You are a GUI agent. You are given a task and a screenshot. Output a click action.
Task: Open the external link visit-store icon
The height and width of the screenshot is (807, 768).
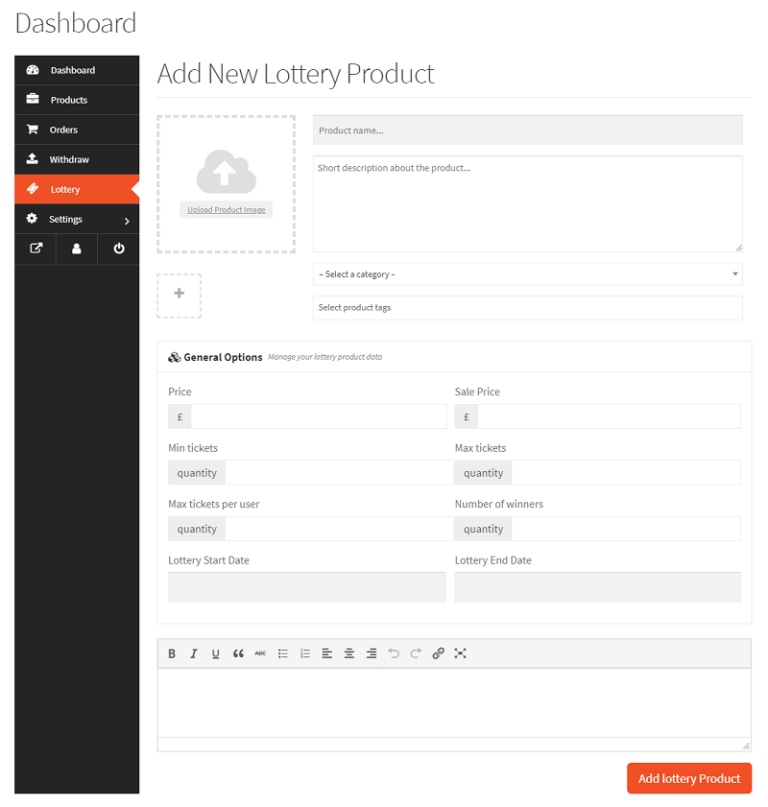click(36, 249)
